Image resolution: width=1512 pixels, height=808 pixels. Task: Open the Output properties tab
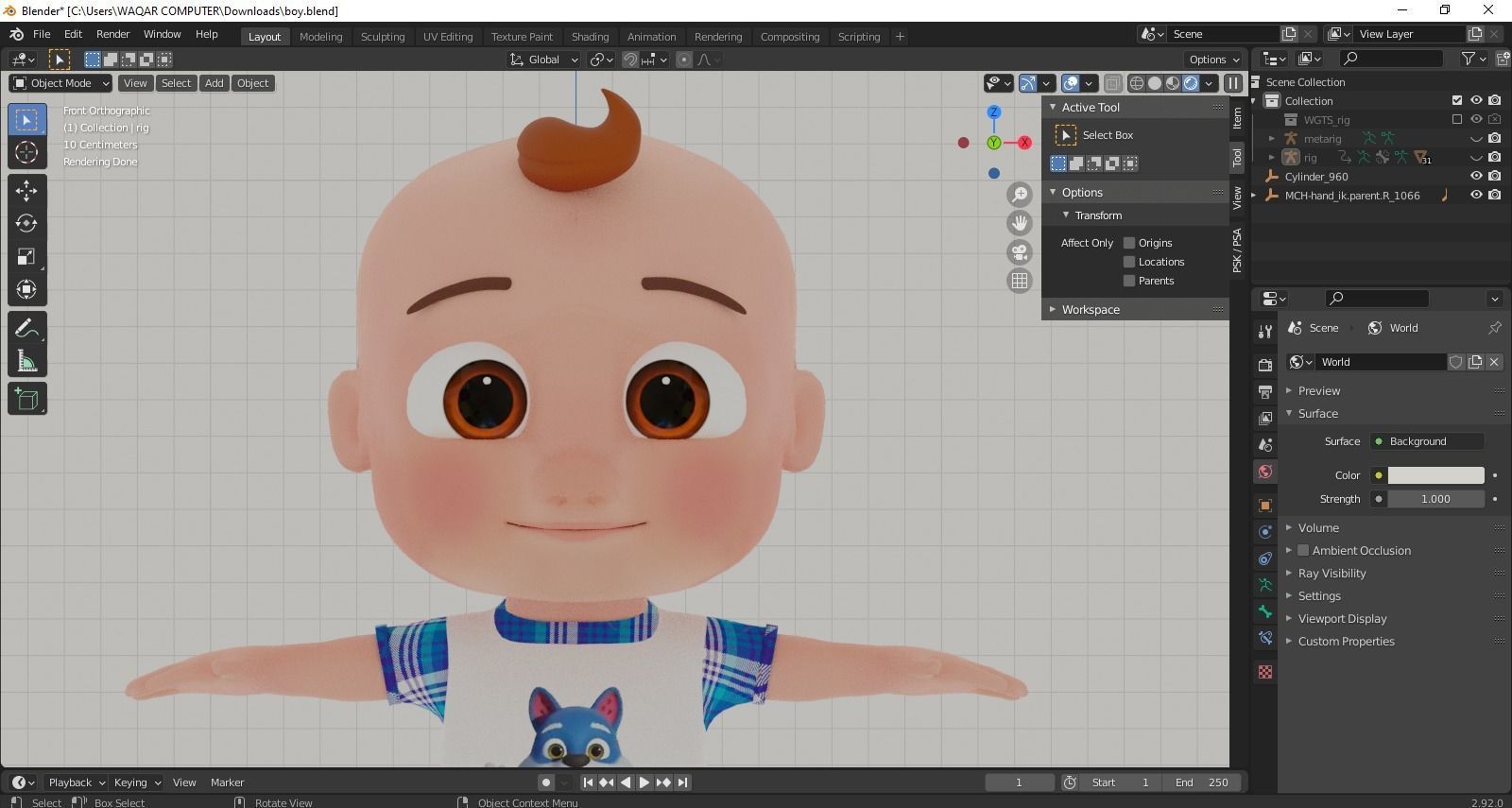[x=1265, y=391]
